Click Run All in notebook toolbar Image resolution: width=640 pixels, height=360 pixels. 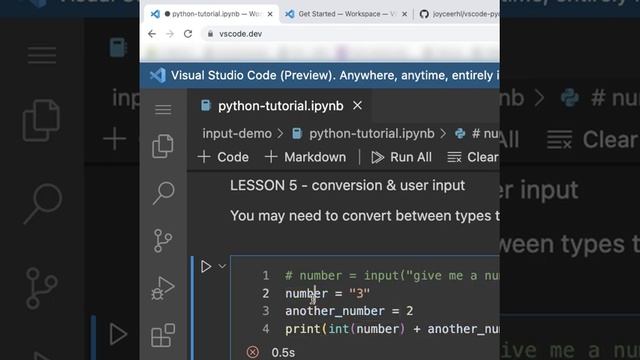pyautogui.click(x=401, y=157)
